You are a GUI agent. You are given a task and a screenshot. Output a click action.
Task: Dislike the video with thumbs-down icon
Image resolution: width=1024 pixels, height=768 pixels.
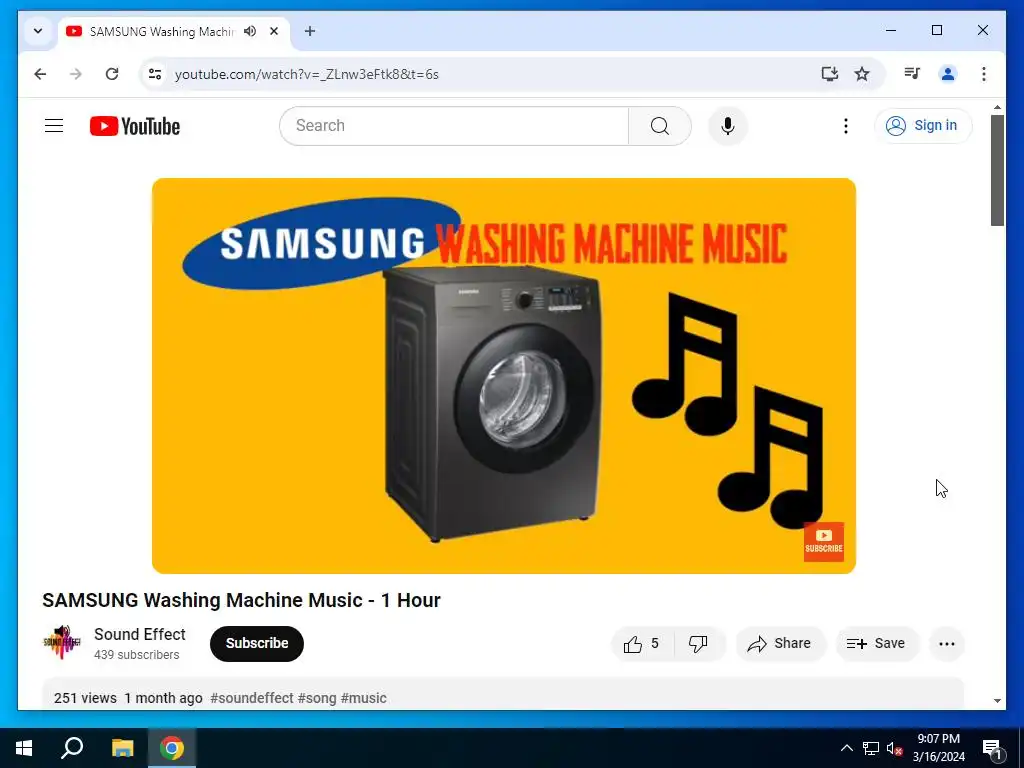(x=697, y=644)
